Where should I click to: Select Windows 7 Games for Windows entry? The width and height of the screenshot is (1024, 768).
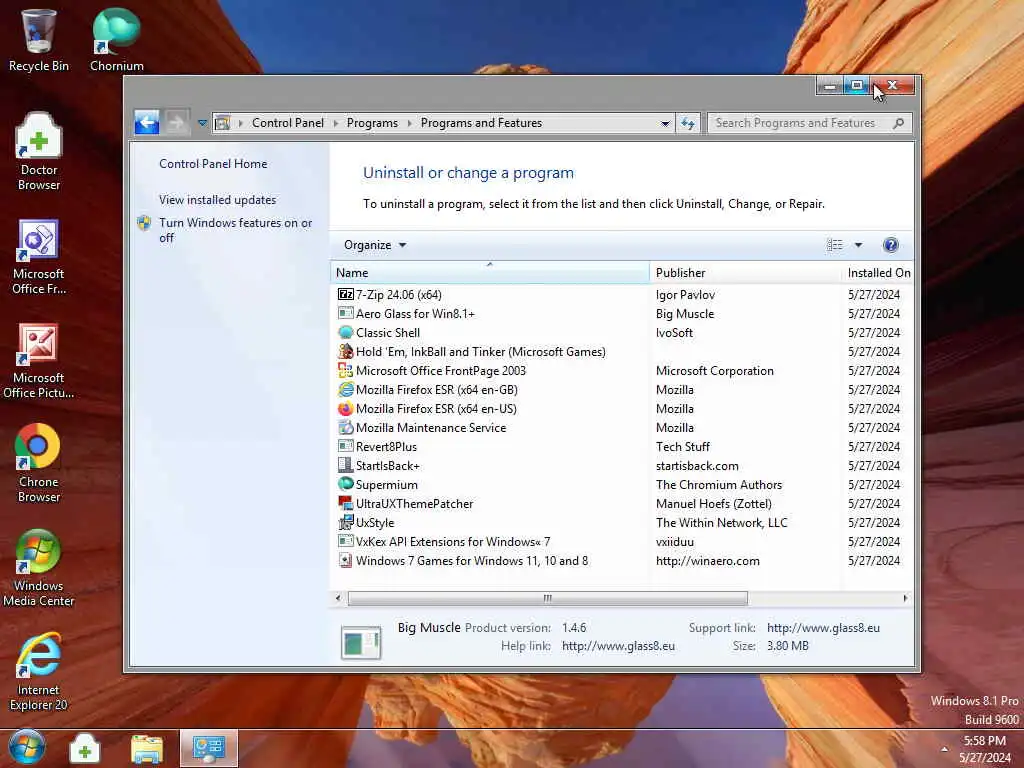622,560
